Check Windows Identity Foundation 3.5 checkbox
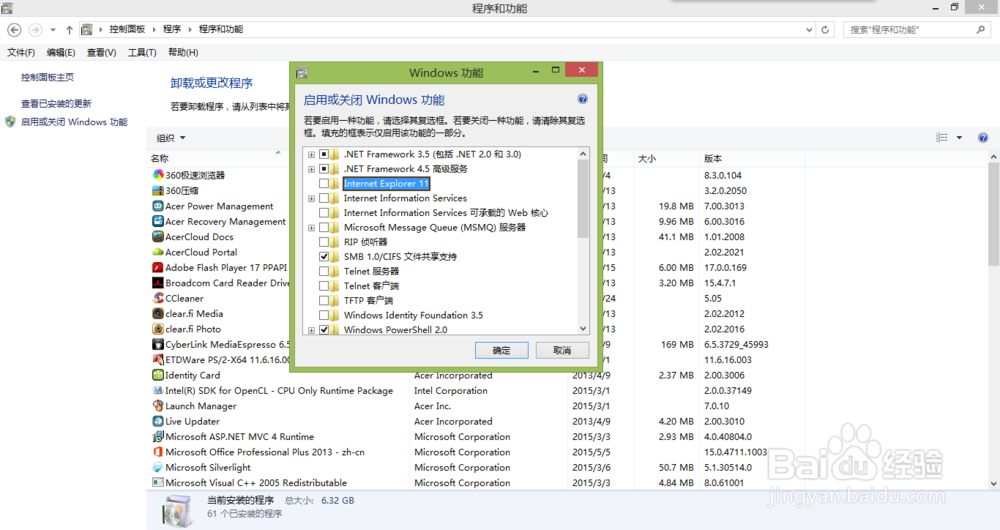The image size is (1000, 530). point(324,316)
